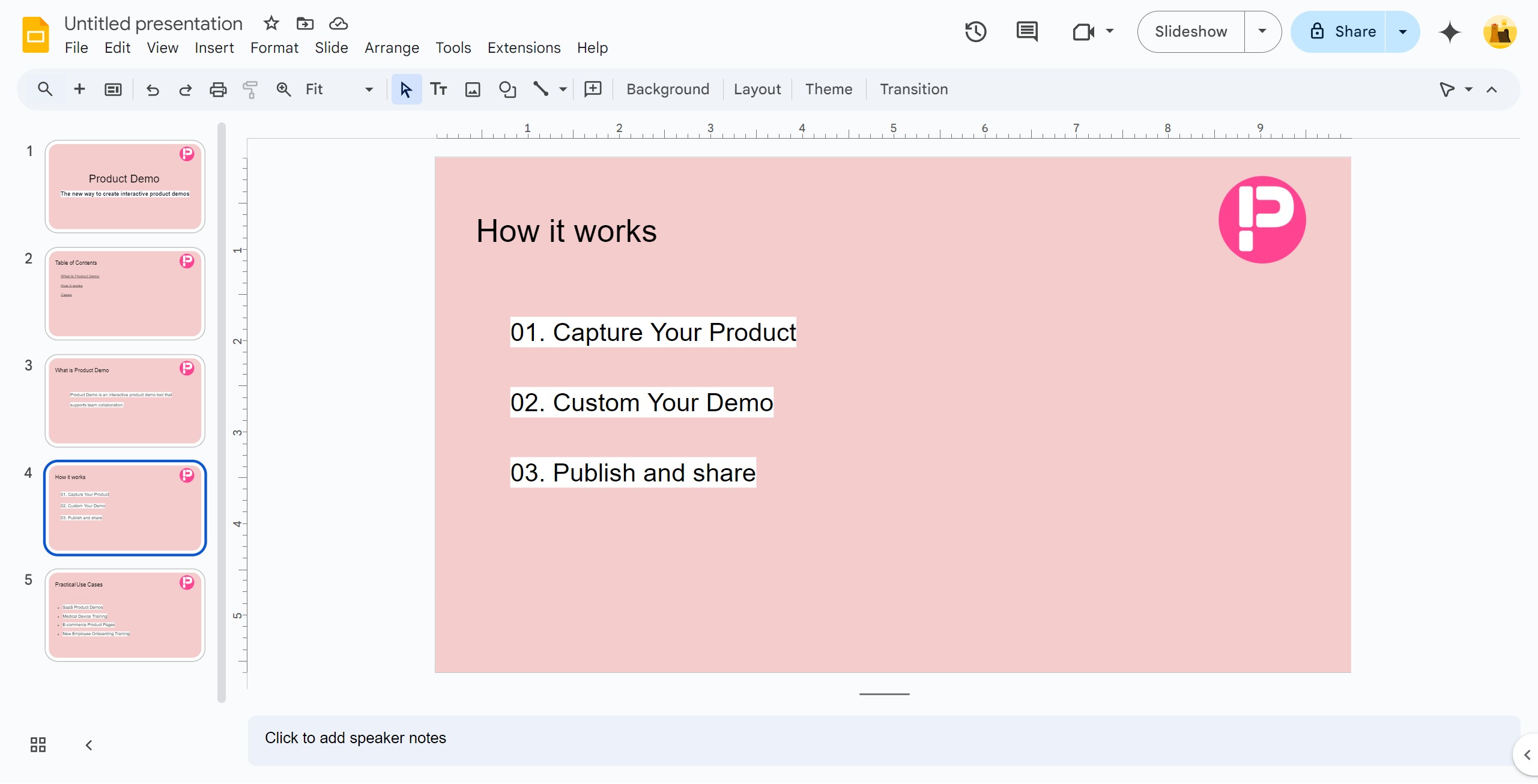This screenshot has width=1538, height=784.
Task: Select slide 1 Product Demo thumbnail
Action: [x=125, y=187]
